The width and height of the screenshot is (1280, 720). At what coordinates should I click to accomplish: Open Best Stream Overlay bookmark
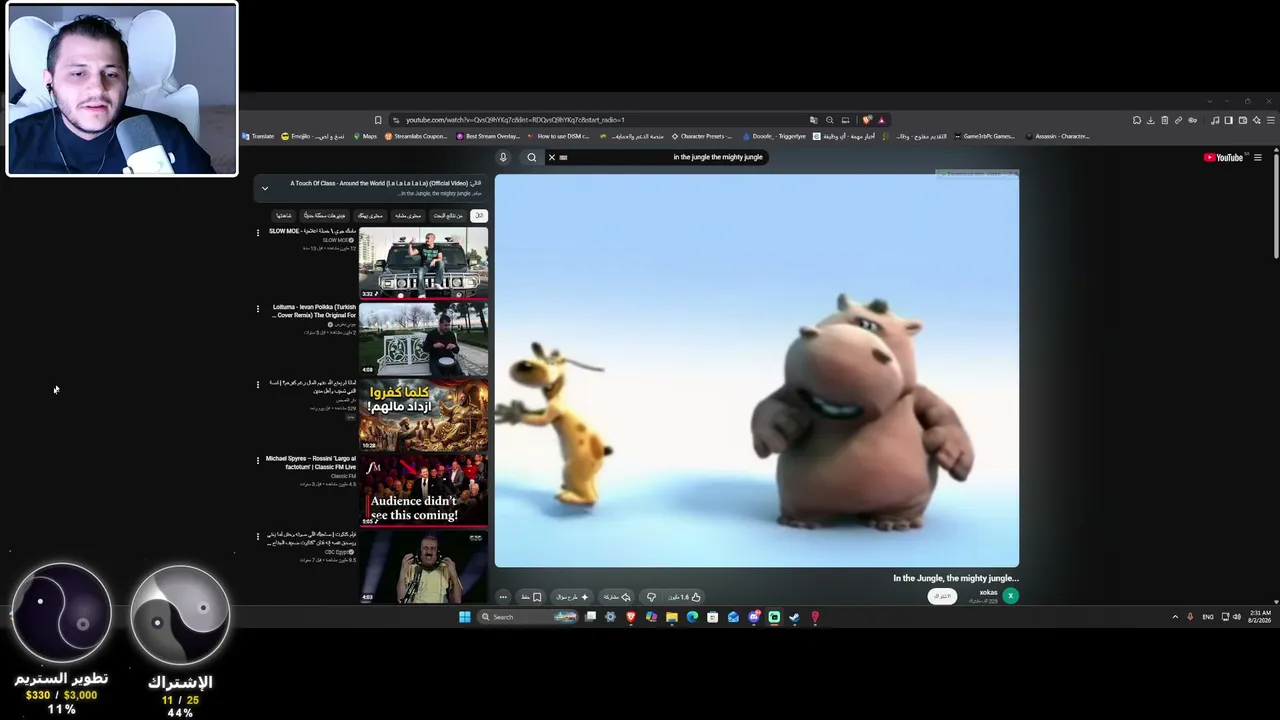488,136
